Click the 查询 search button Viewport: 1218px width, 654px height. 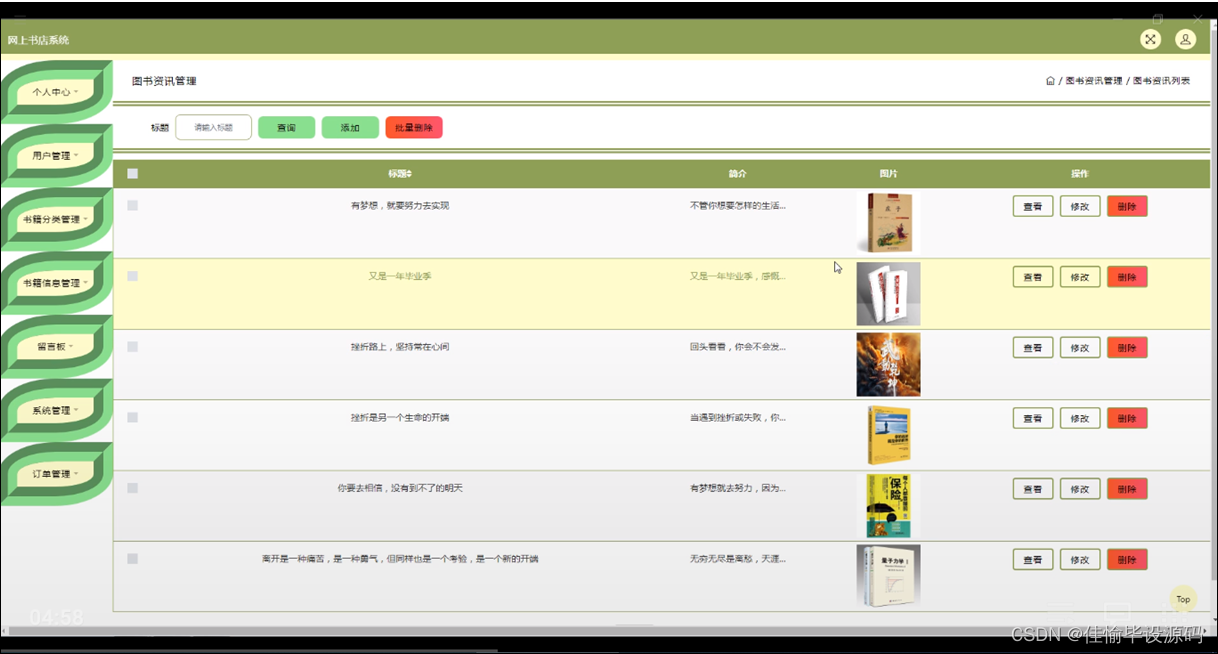tap(287, 127)
